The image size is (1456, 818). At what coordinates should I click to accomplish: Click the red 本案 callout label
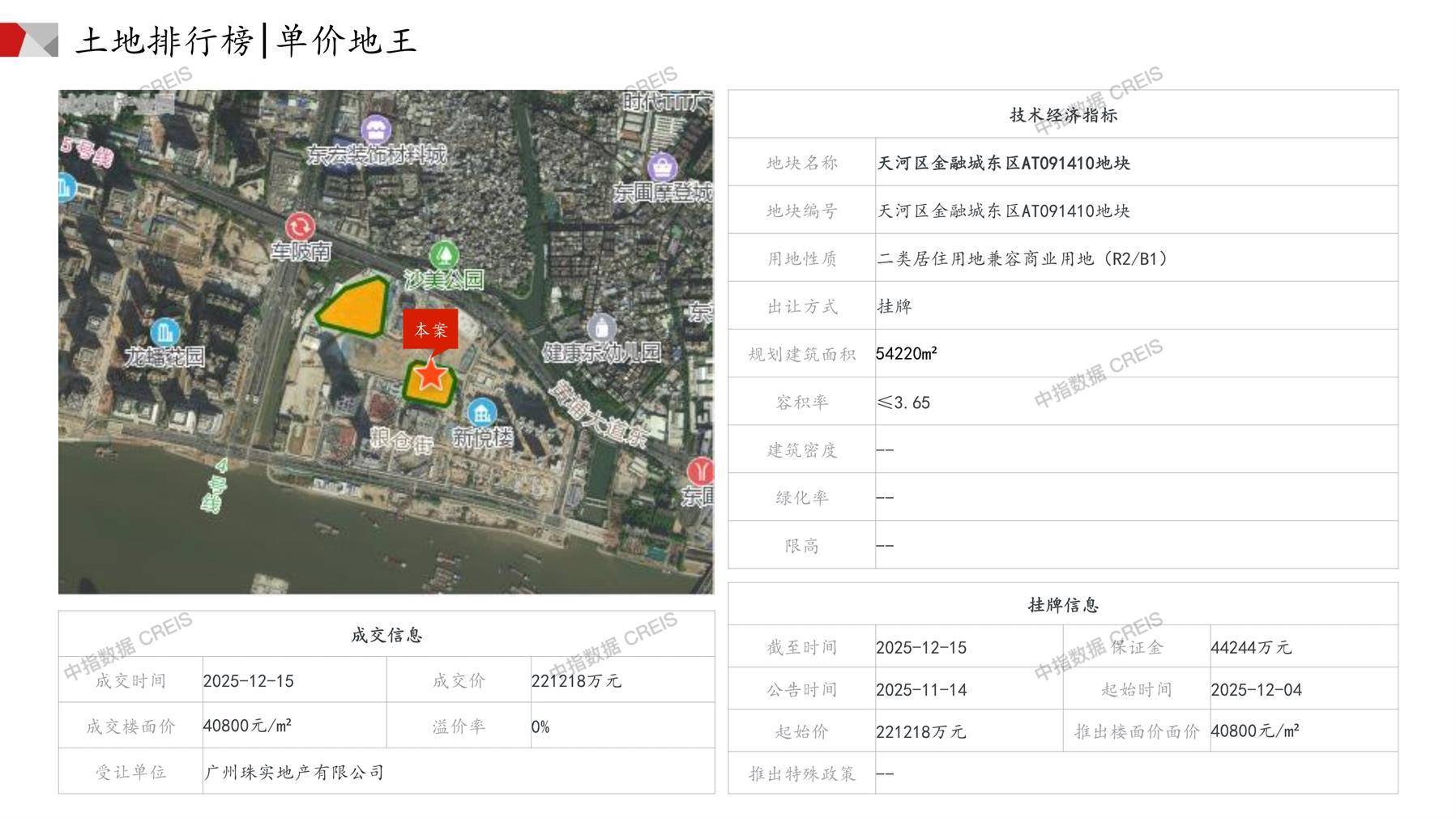tap(430, 330)
